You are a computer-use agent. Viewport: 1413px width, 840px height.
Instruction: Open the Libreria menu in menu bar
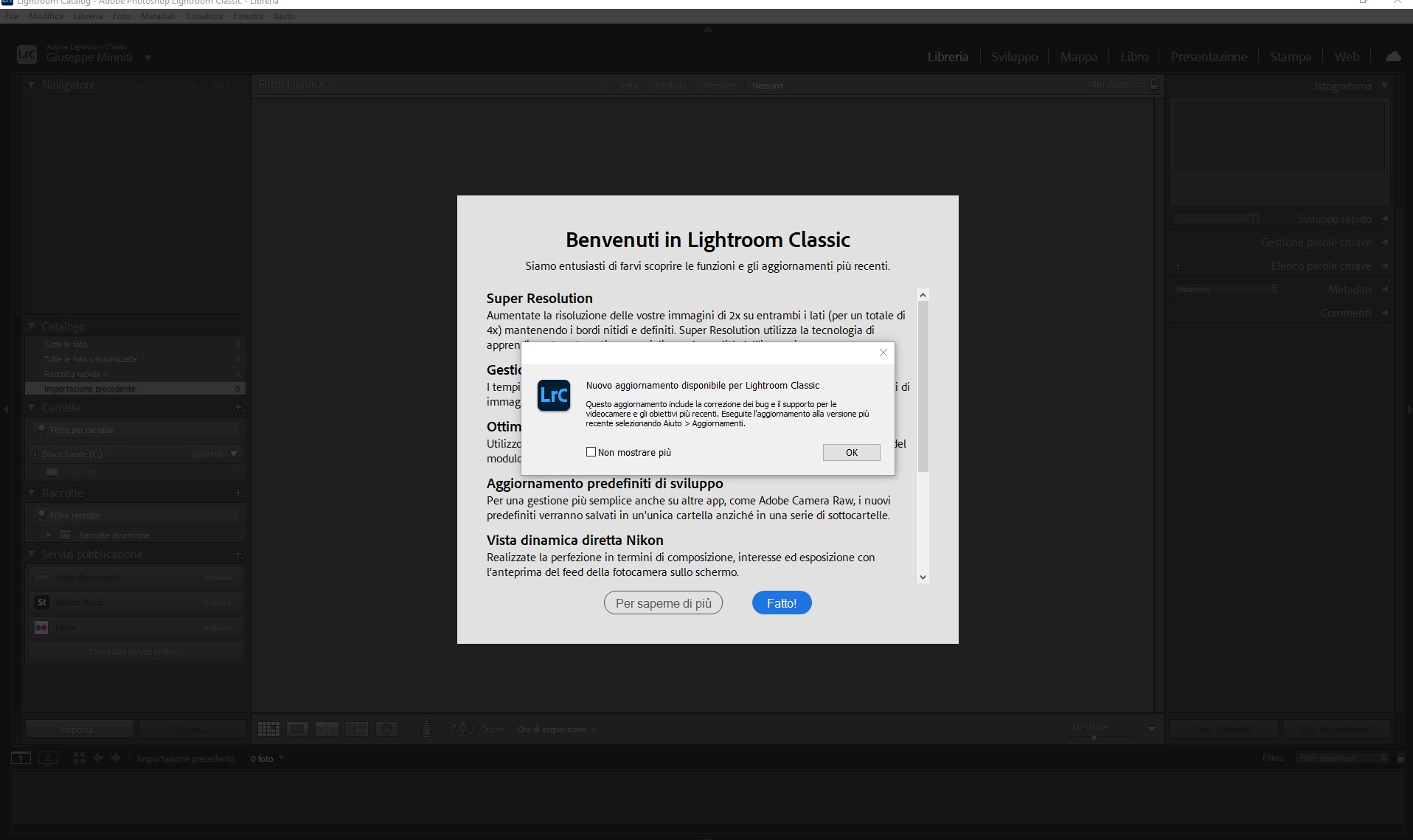click(x=88, y=15)
